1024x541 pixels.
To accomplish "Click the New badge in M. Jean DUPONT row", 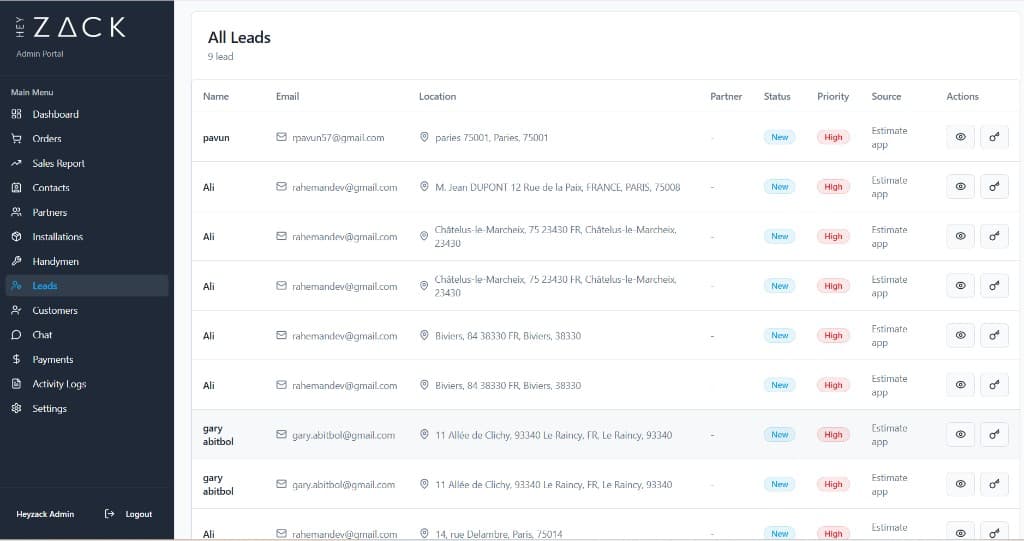I will coord(779,187).
